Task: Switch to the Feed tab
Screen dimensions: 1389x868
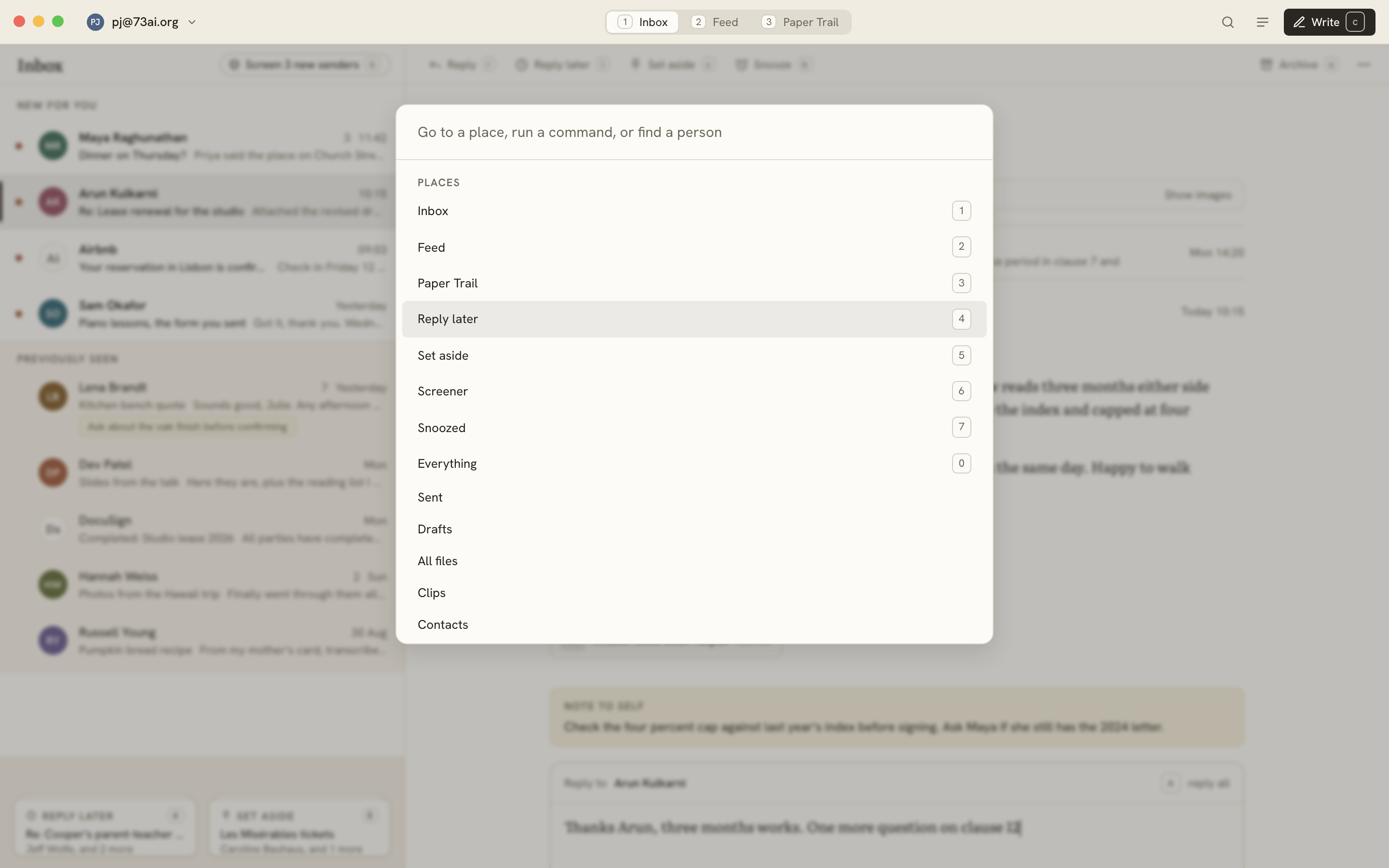Action: point(715,22)
